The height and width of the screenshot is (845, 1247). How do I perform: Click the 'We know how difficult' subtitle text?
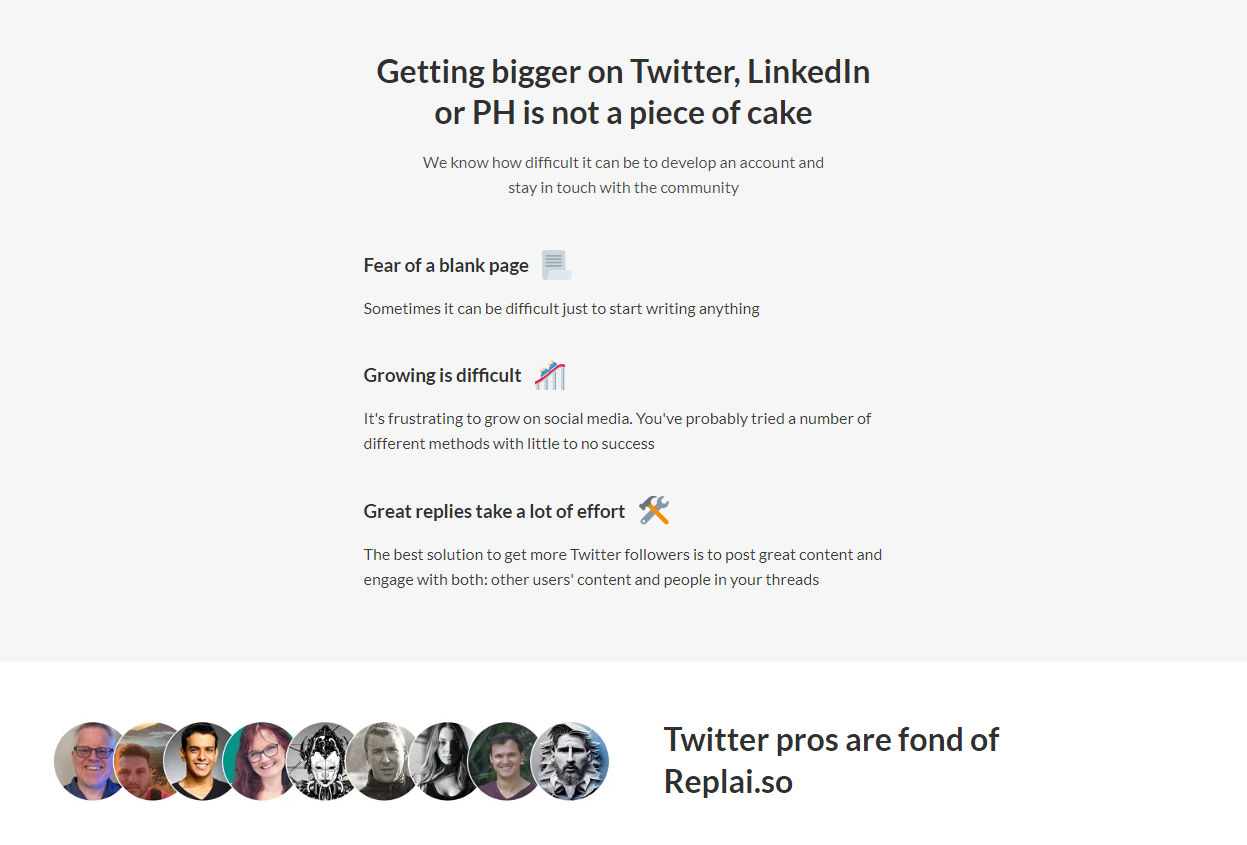tap(623, 175)
